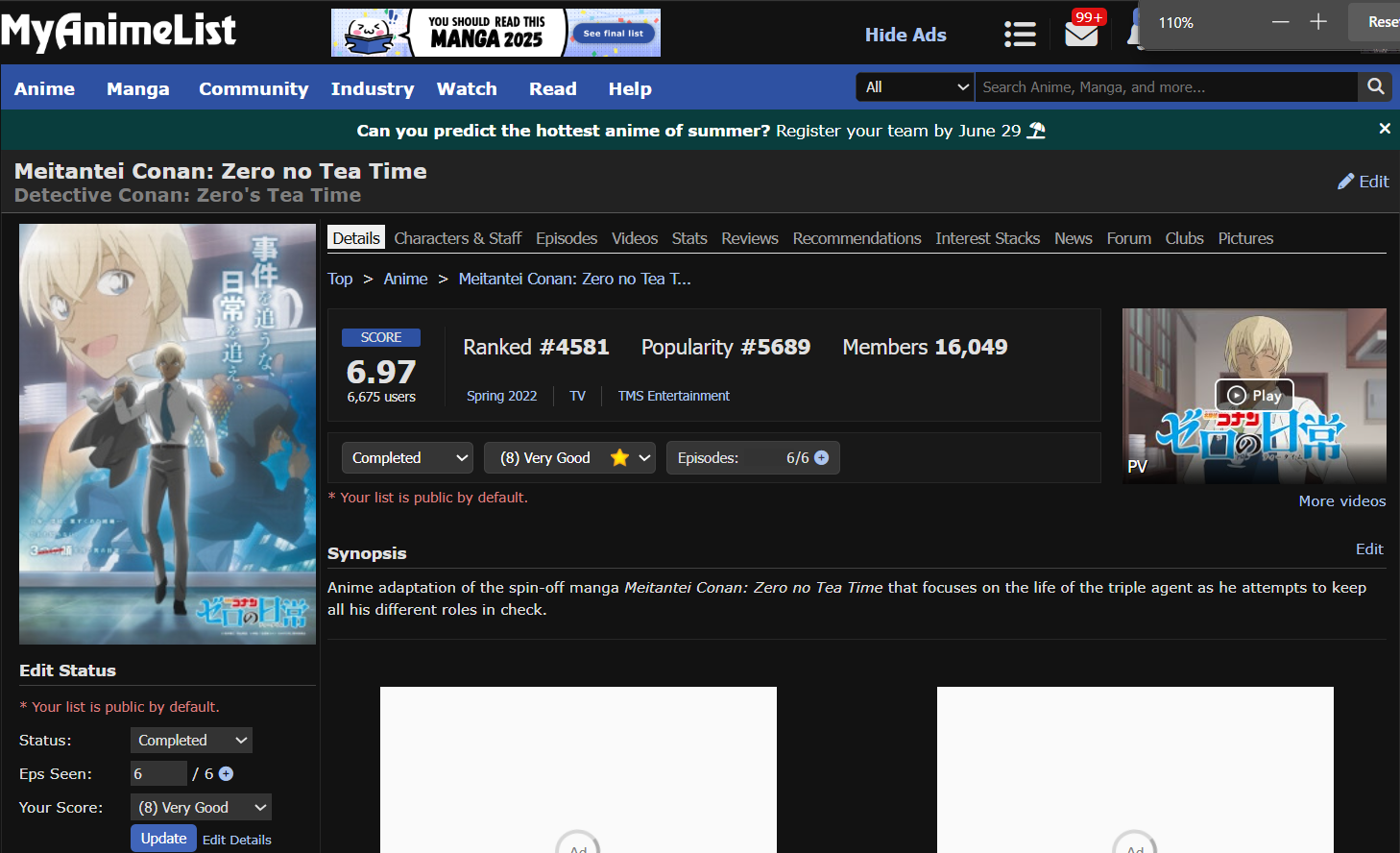
Task: Click the browser zoom Reset button
Action: 1375,22
